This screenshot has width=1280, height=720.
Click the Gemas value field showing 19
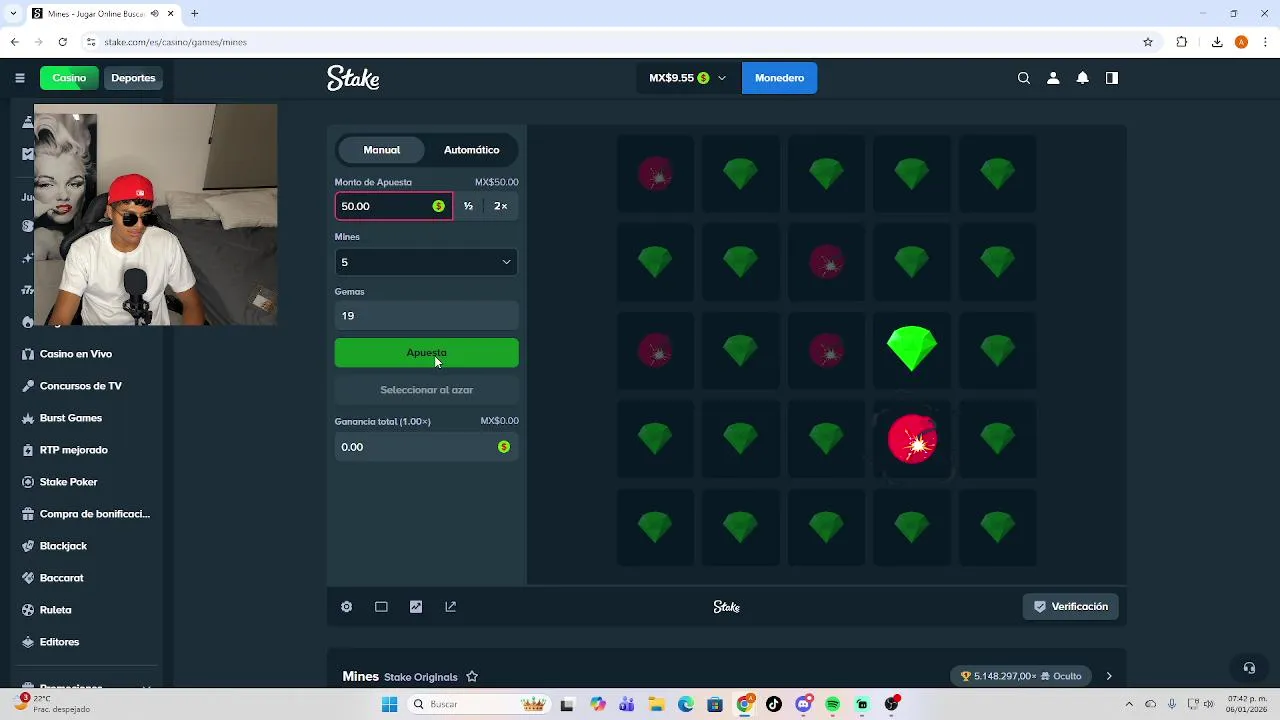click(426, 316)
